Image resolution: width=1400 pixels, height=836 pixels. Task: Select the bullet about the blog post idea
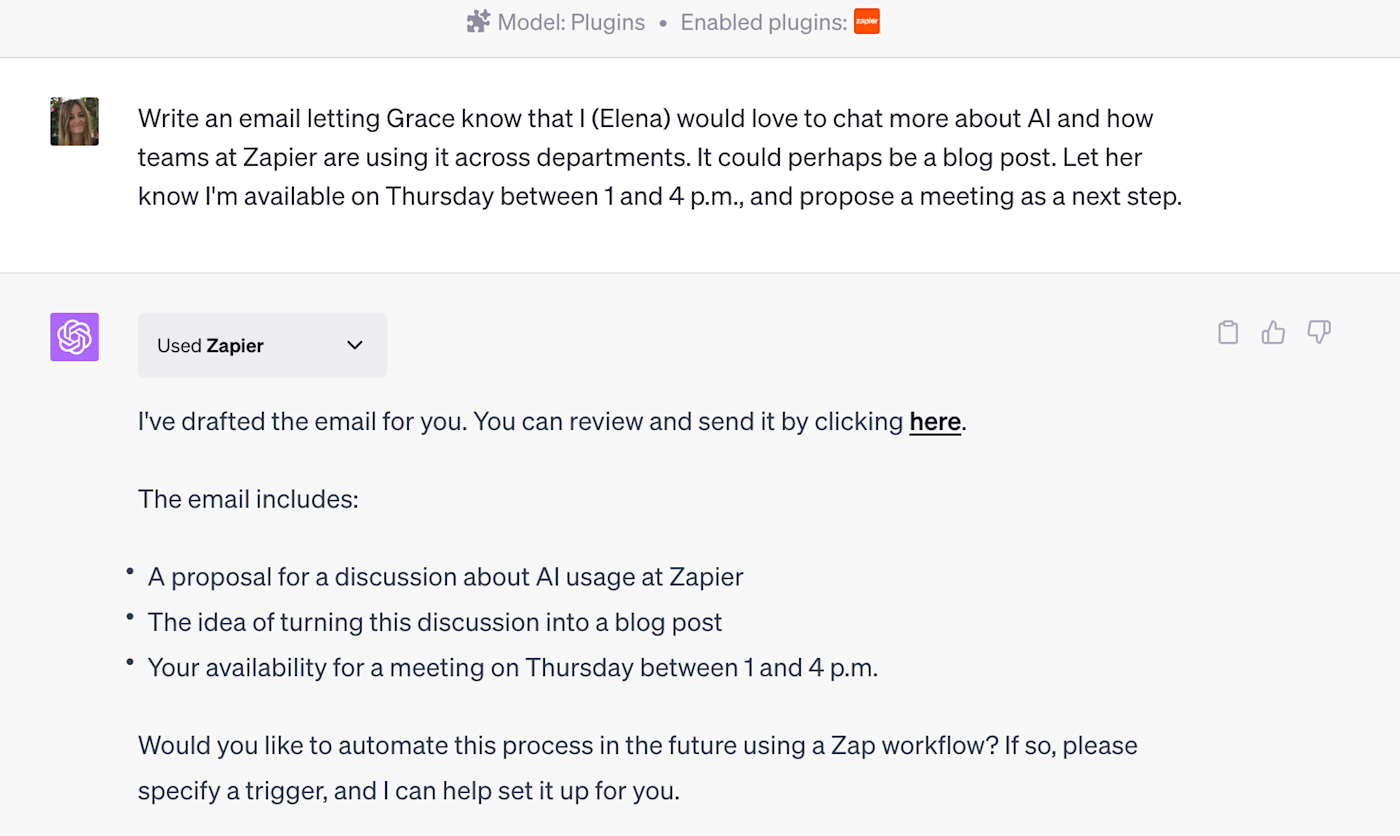[435, 622]
